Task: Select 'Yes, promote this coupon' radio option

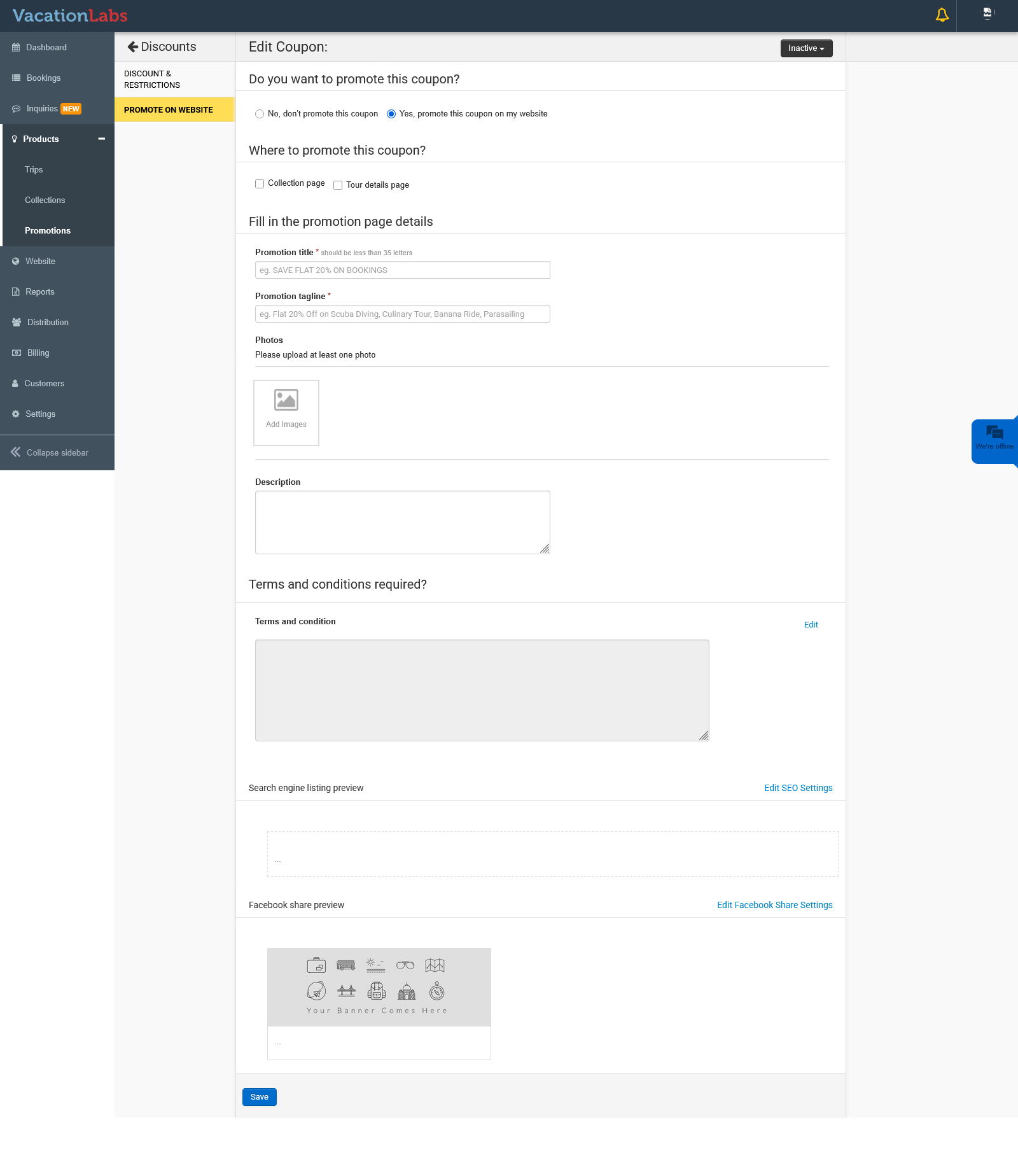Action: [x=391, y=114]
